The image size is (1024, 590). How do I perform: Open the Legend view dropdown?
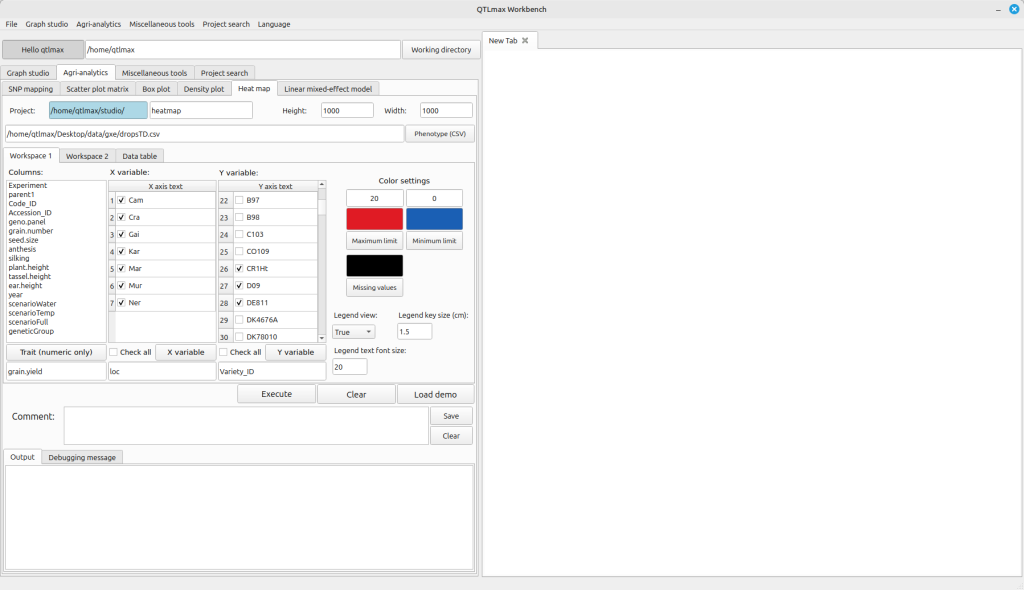[354, 331]
